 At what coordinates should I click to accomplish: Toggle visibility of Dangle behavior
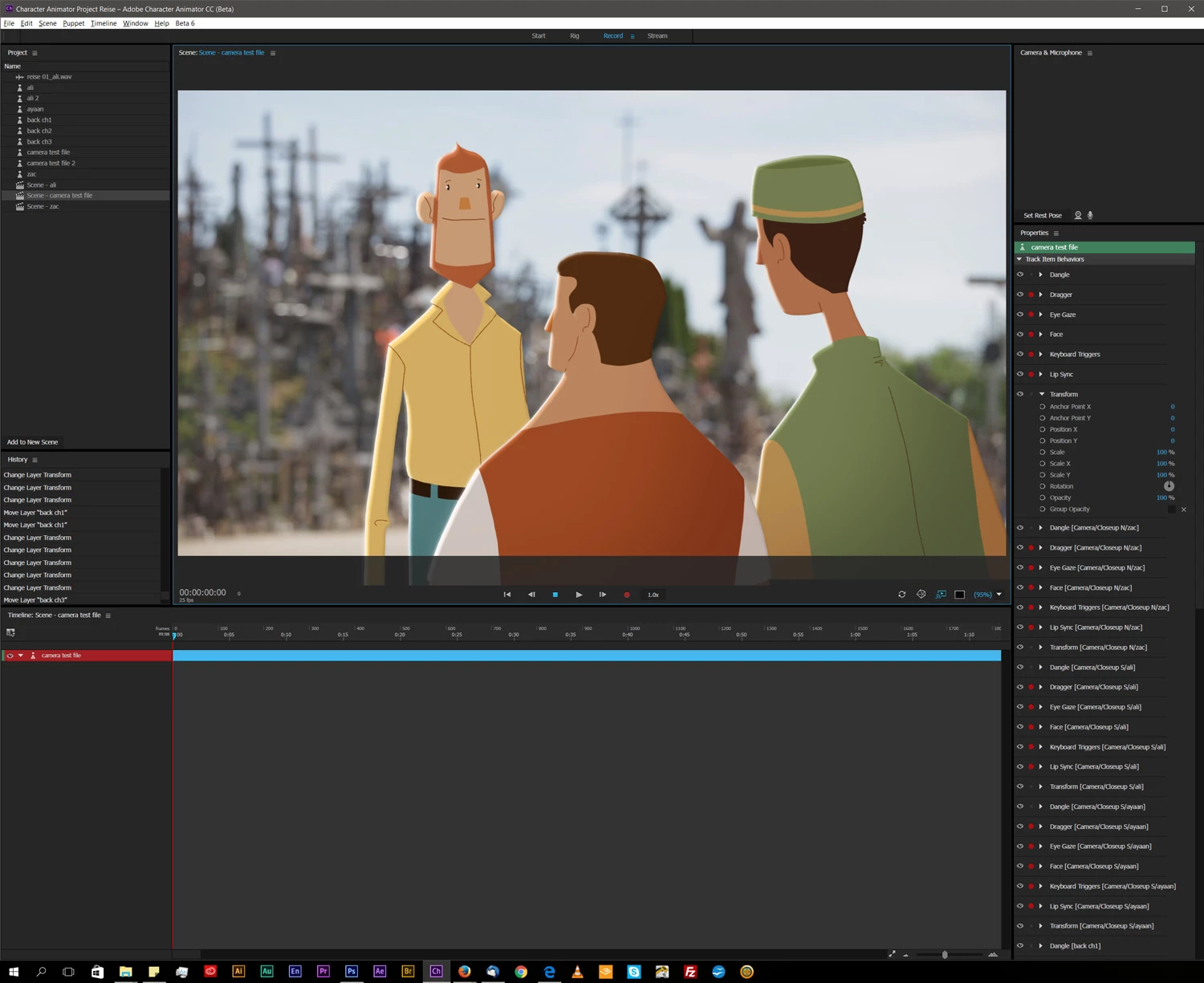(x=1020, y=274)
